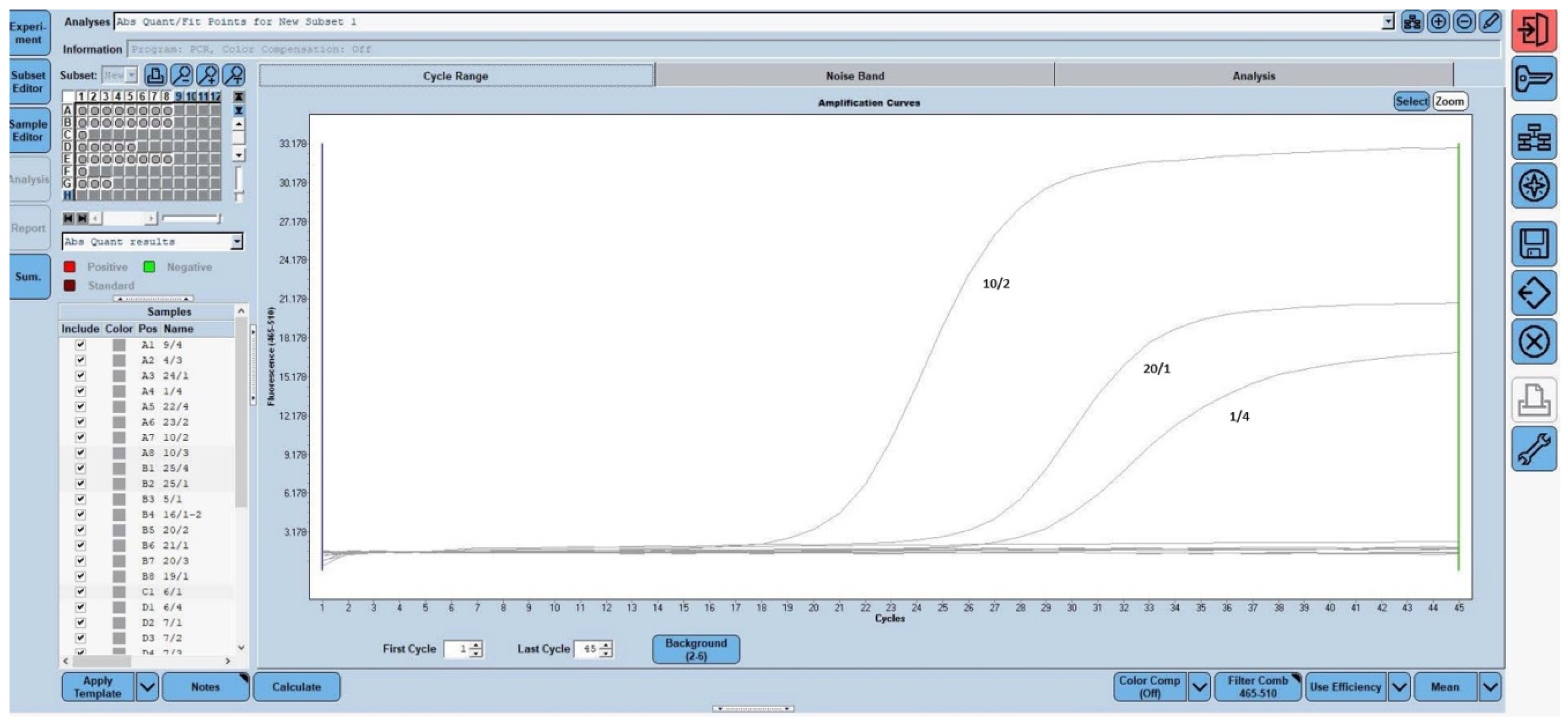Viewport: 1568px width, 726px height.
Task: Click the exit door icon
Action: click(1533, 30)
